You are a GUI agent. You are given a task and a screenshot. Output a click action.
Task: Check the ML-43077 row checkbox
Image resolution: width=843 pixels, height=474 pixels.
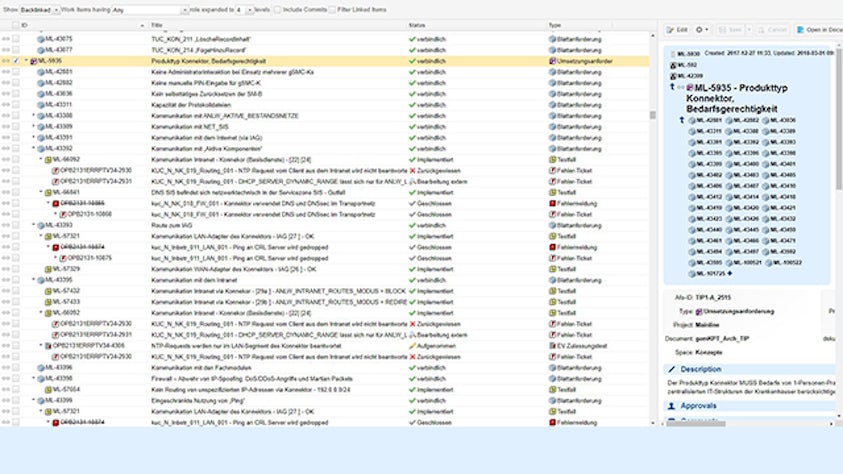(x=16, y=50)
